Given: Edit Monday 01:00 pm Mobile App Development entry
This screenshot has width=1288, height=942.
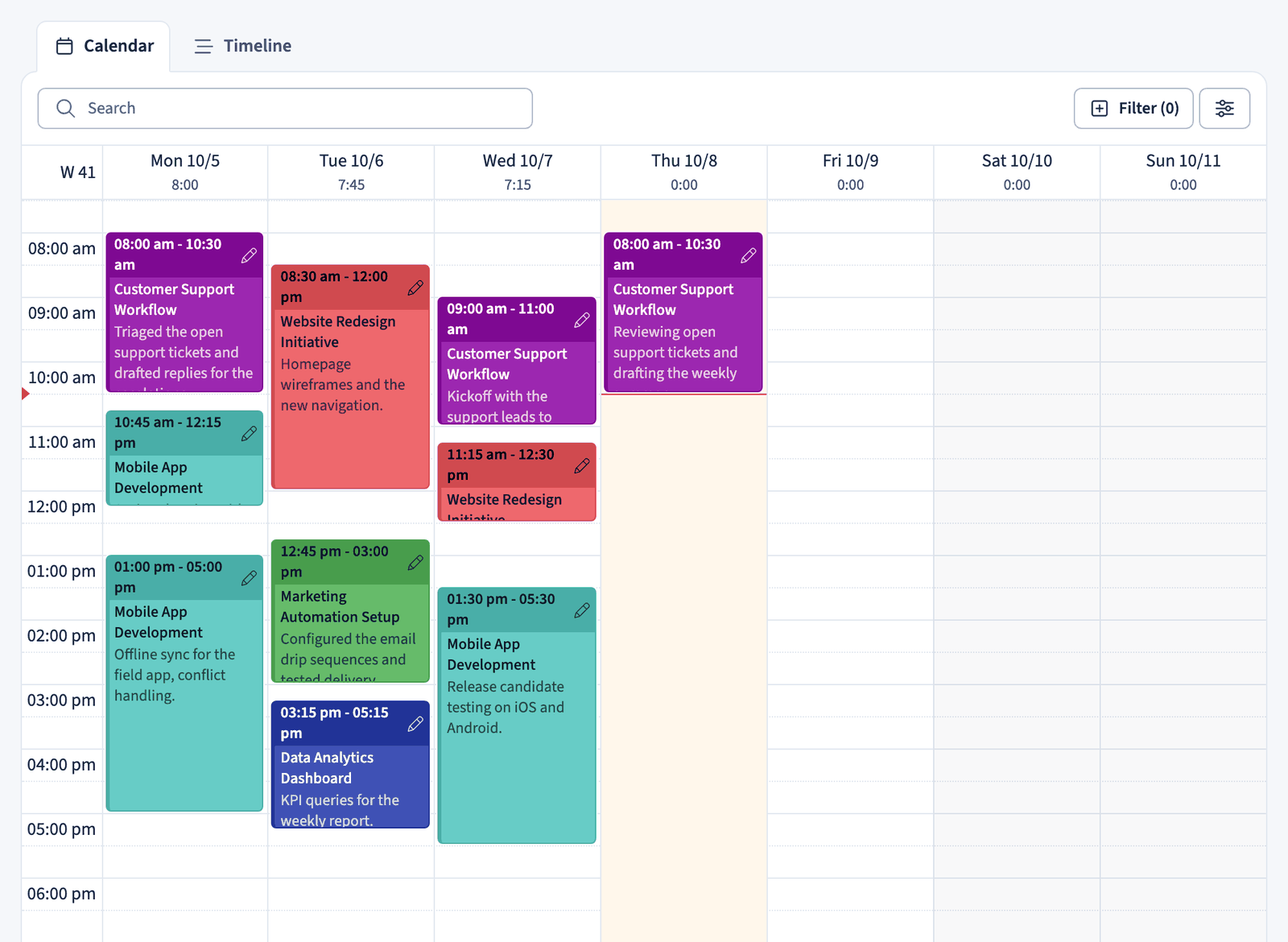Looking at the screenshot, I should 249,578.
